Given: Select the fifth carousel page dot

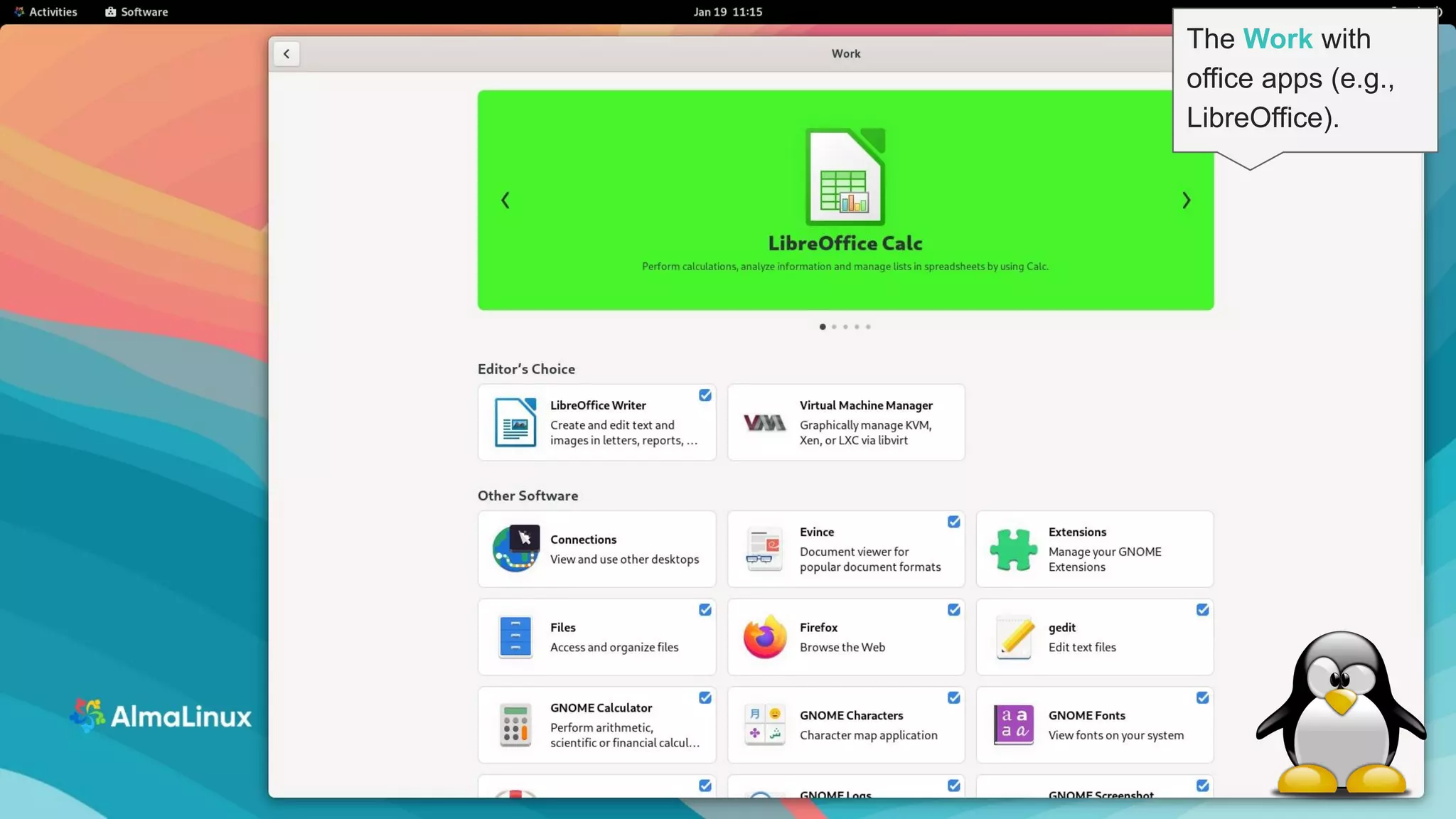Looking at the screenshot, I should (x=868, y=327).
